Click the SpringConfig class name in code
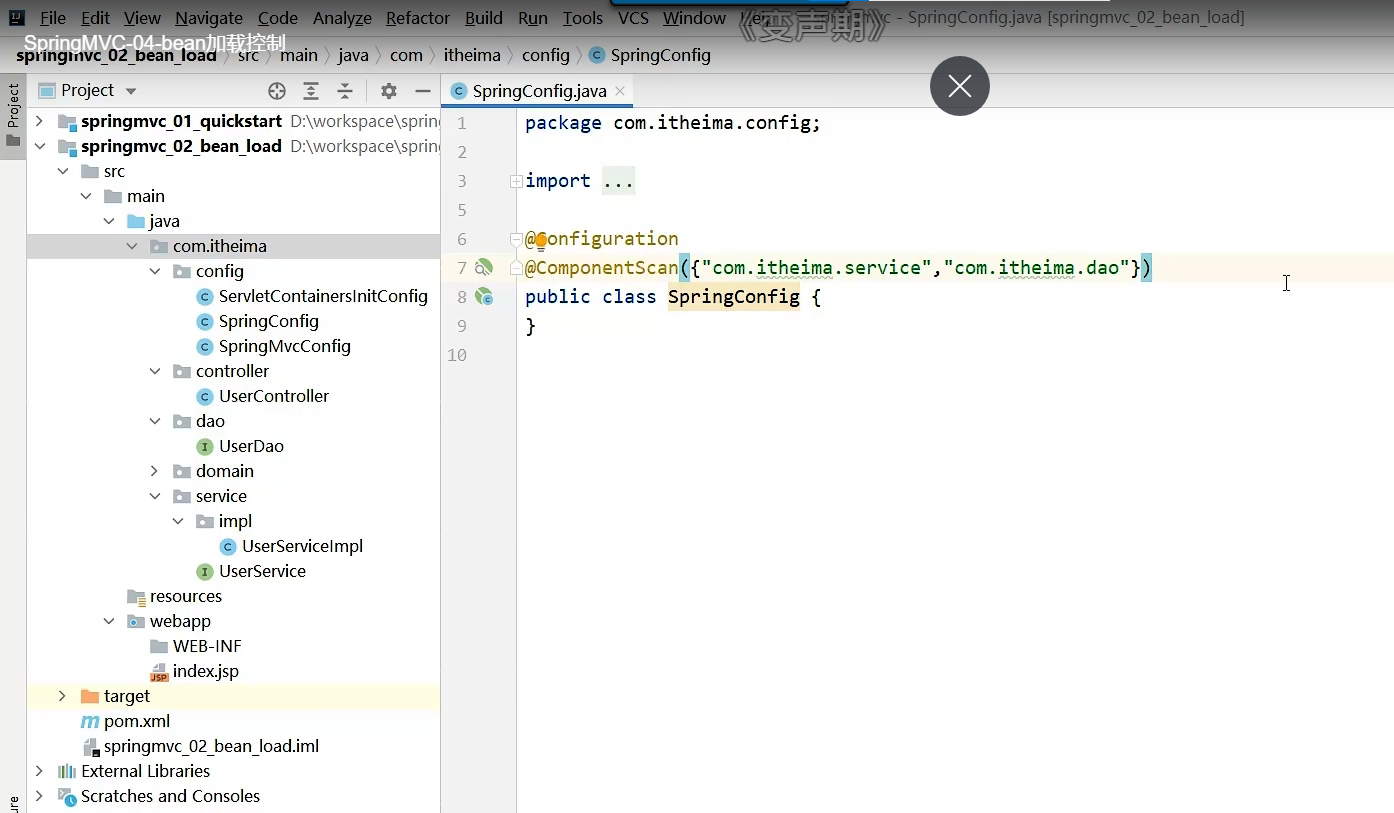The image size is (1394, 813). point(733,296)
